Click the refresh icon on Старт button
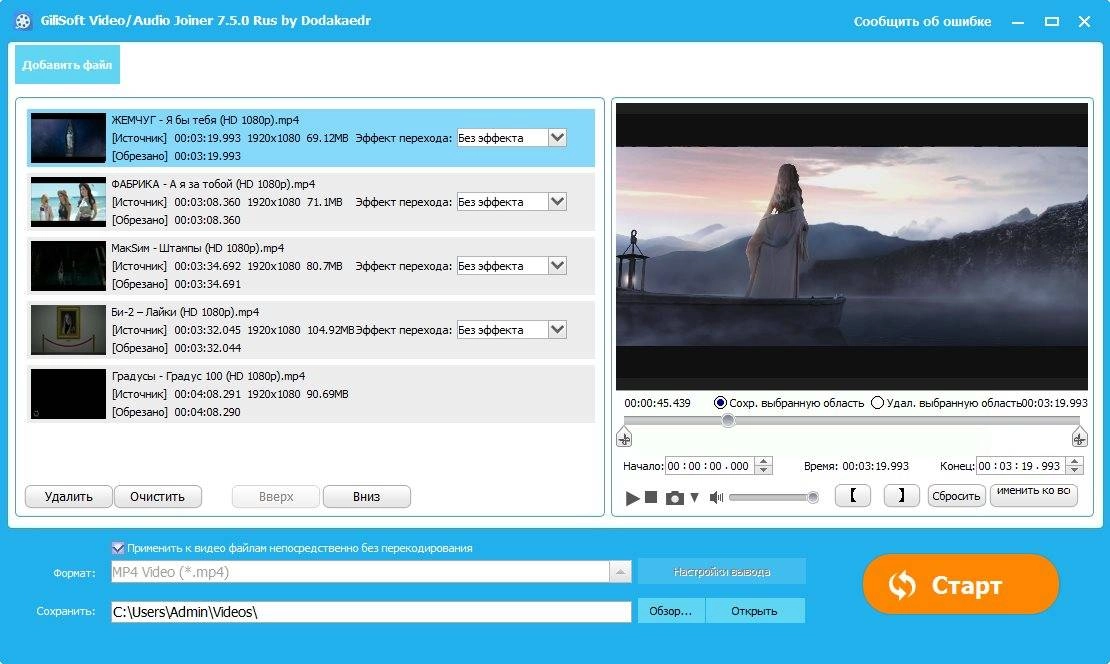The image size is (1110, 664). [x=903, y=585]
